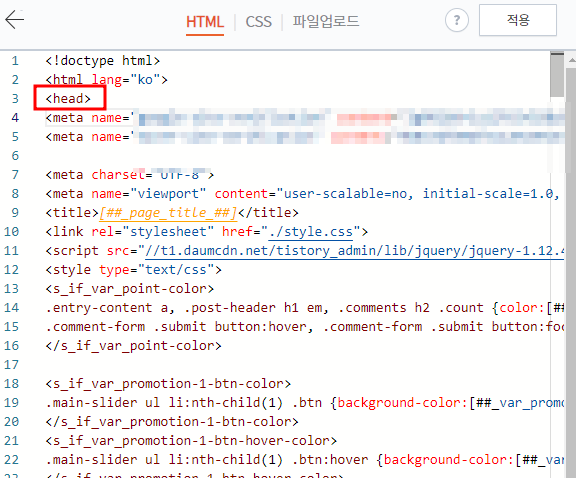Click .main-slider li:nth-child(1) .btn line 19
The height and width of the screenshot is (478, 576).
305,403
